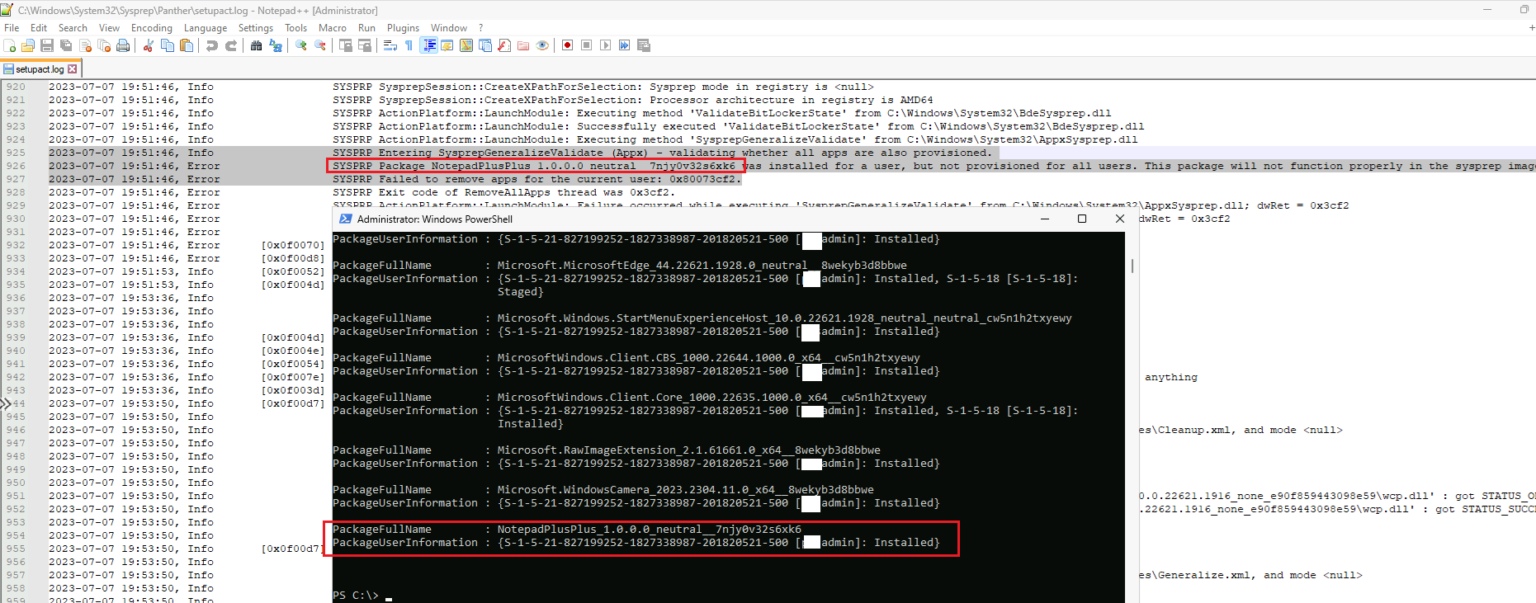This screenshot has height=603, width=1536.
Task: Open the Replace toolbar icon
Action: [x=275, y=45]
